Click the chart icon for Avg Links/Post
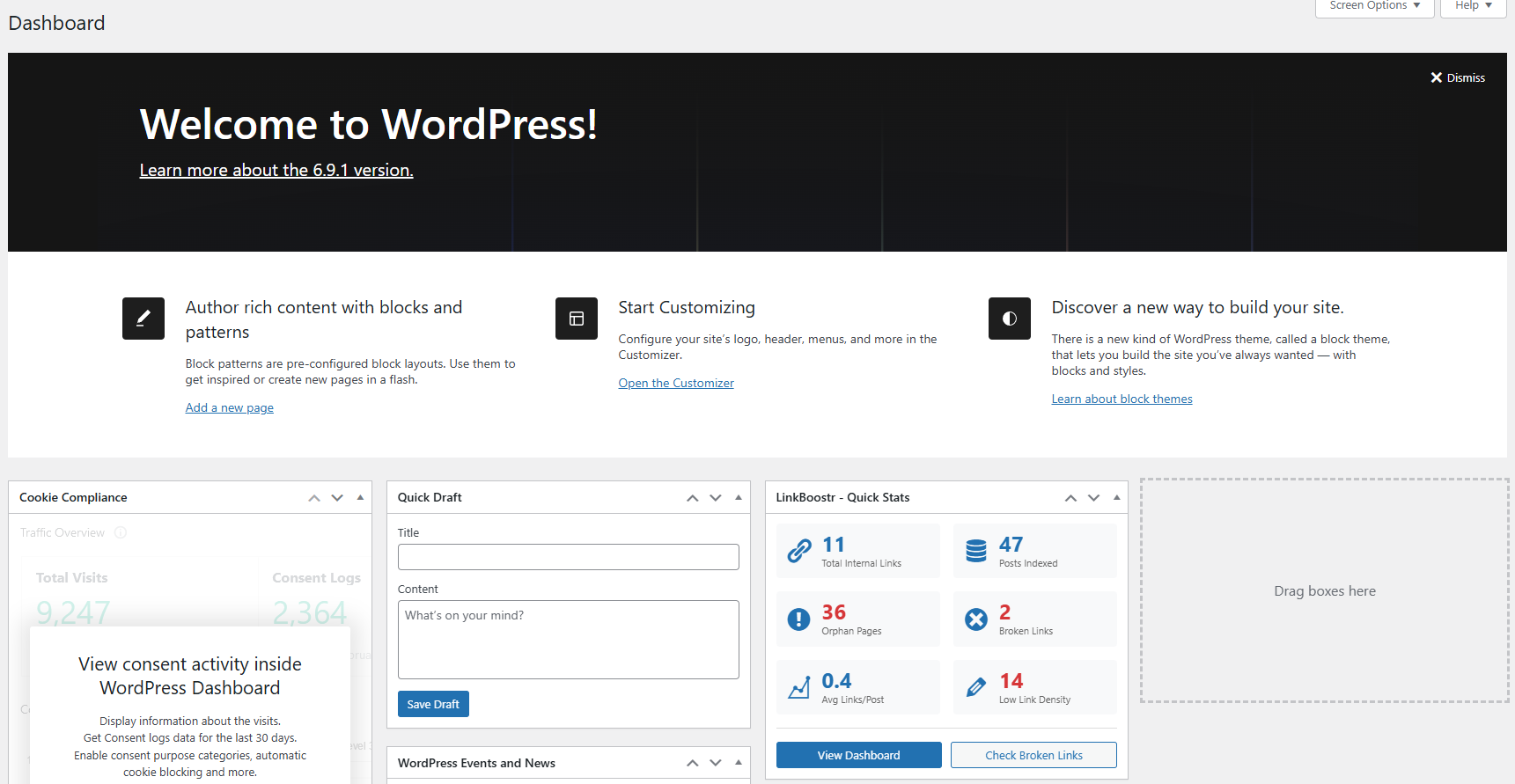Screen dimensions: 1515x784 pos(798,687)
